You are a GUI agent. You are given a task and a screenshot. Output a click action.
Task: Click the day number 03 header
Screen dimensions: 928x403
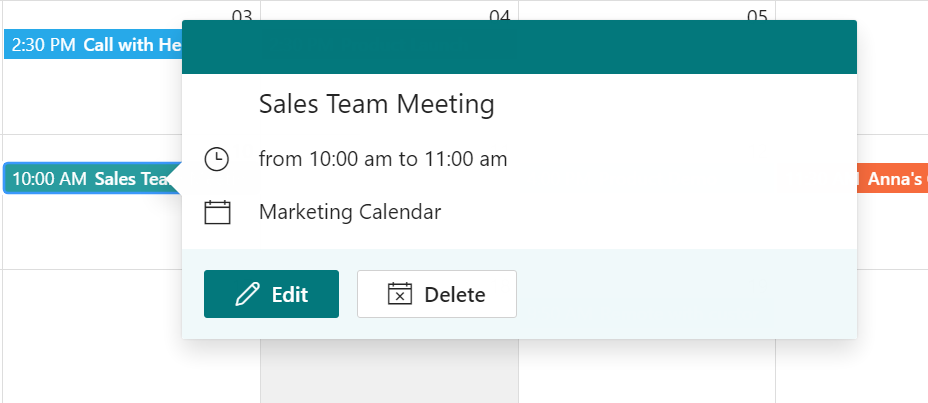click(x=241, y=16)
